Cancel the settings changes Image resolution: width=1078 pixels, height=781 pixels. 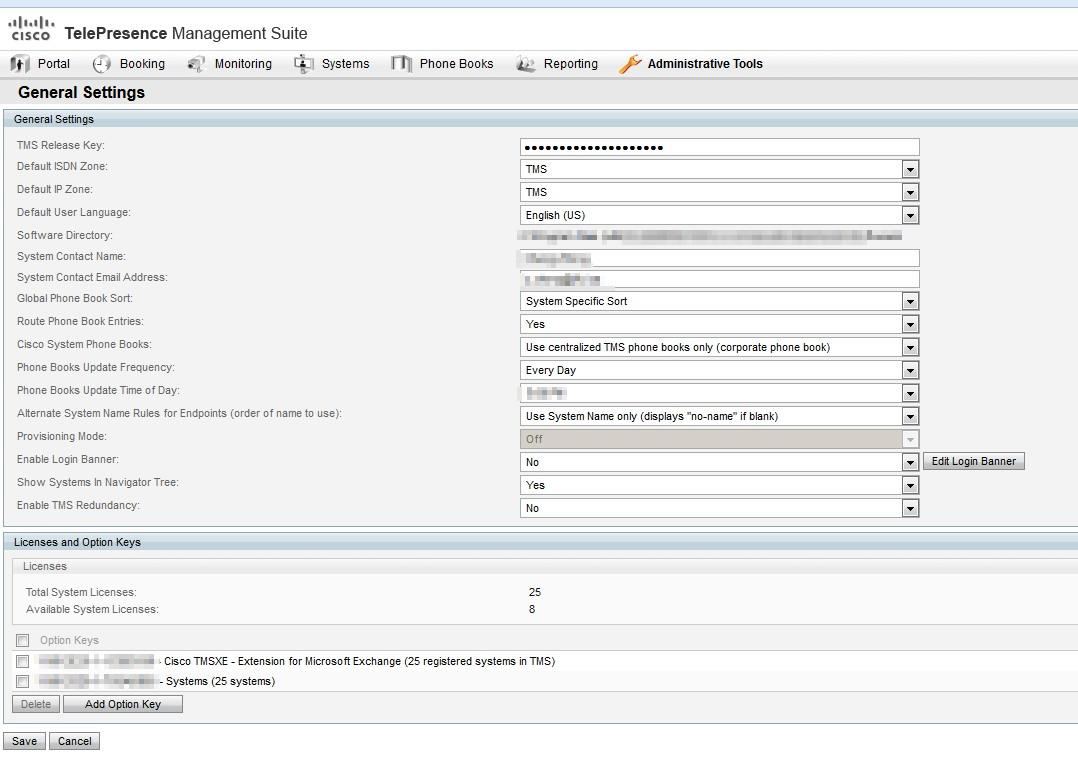pyautogui.click(x=74, y=741)
